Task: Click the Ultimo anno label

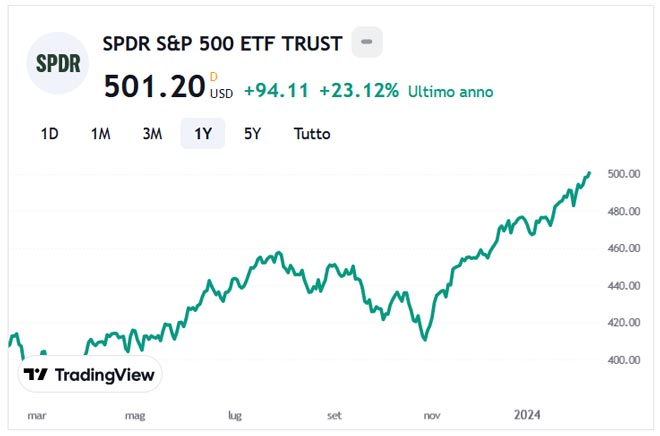Action: pyautogui.click(x=450, y=91)
